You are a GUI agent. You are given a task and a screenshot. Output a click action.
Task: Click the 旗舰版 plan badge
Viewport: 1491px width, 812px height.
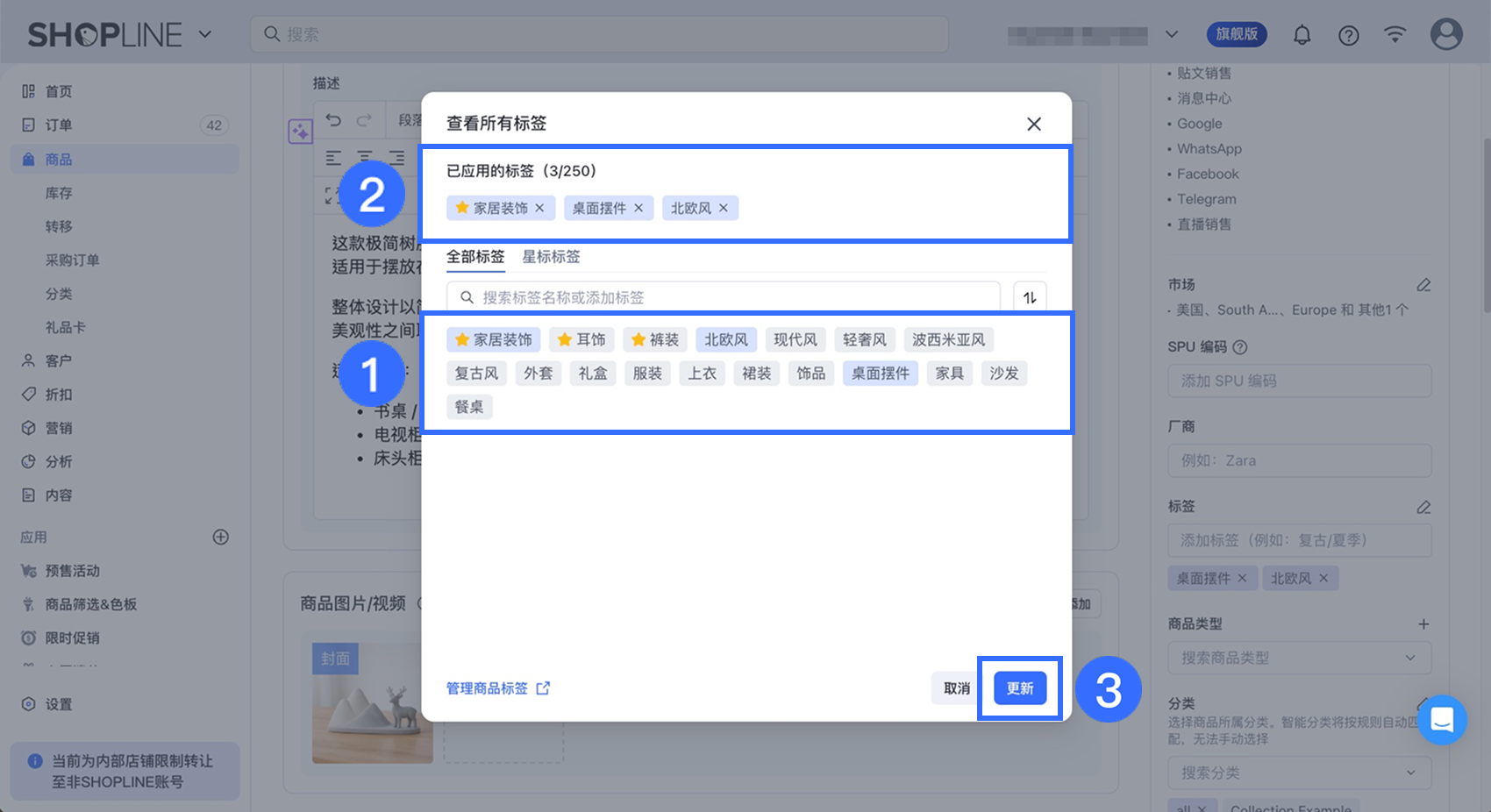point(1237,34)
